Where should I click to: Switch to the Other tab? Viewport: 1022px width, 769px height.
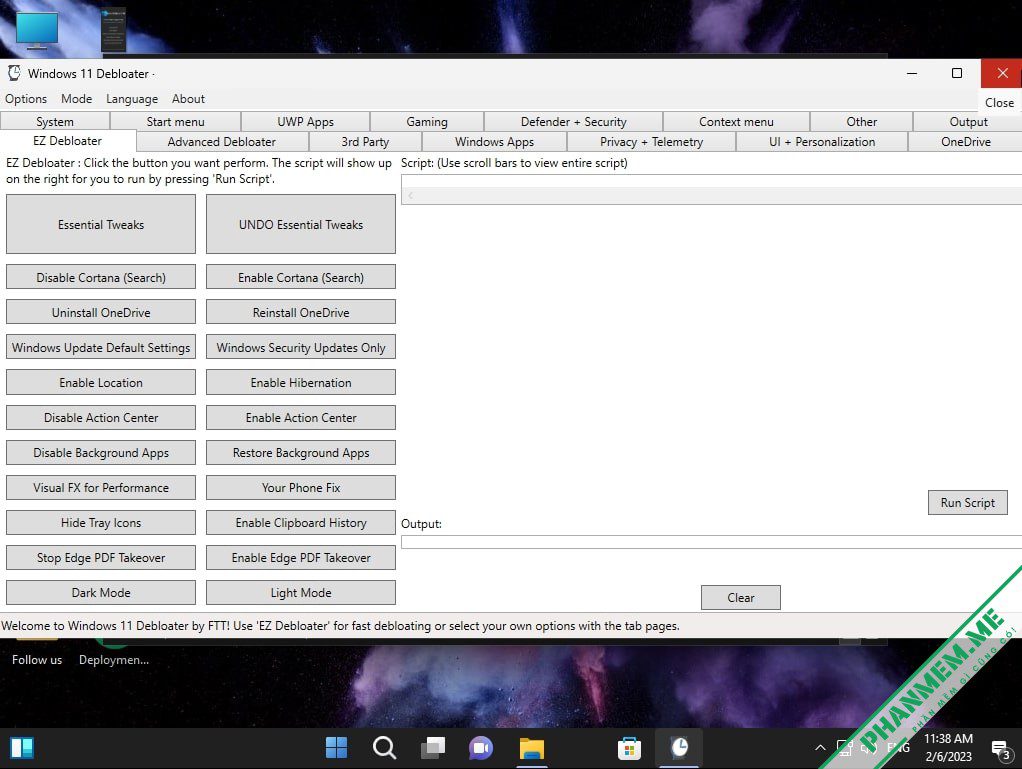point(862,121)
